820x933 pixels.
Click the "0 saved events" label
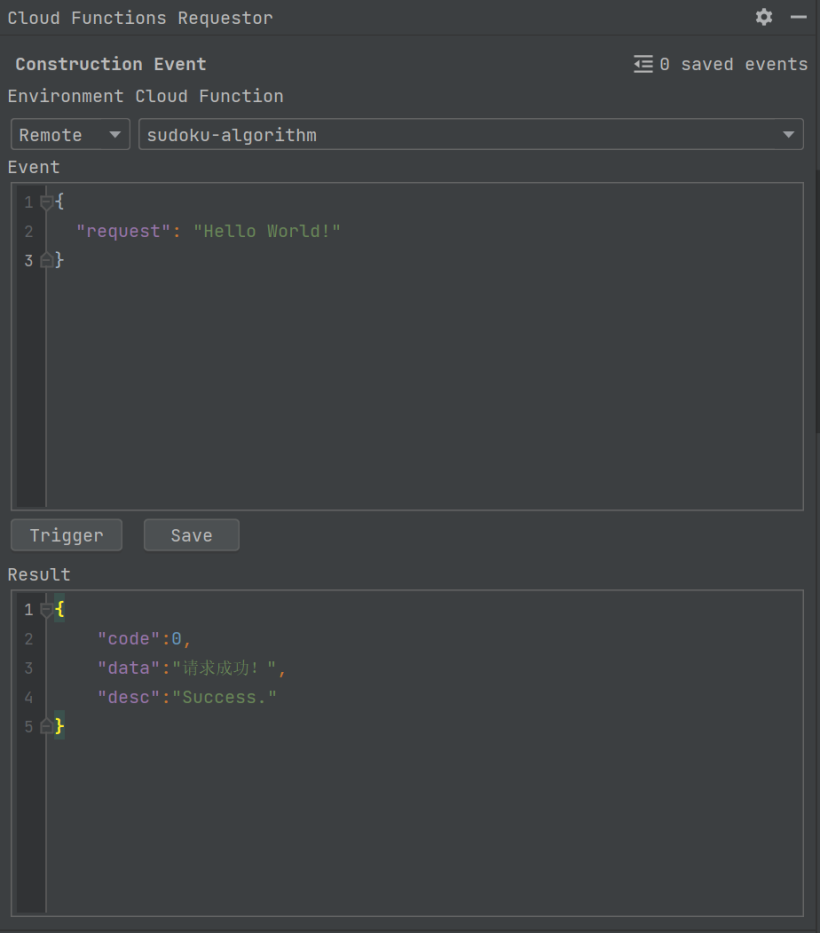point(733,64)
